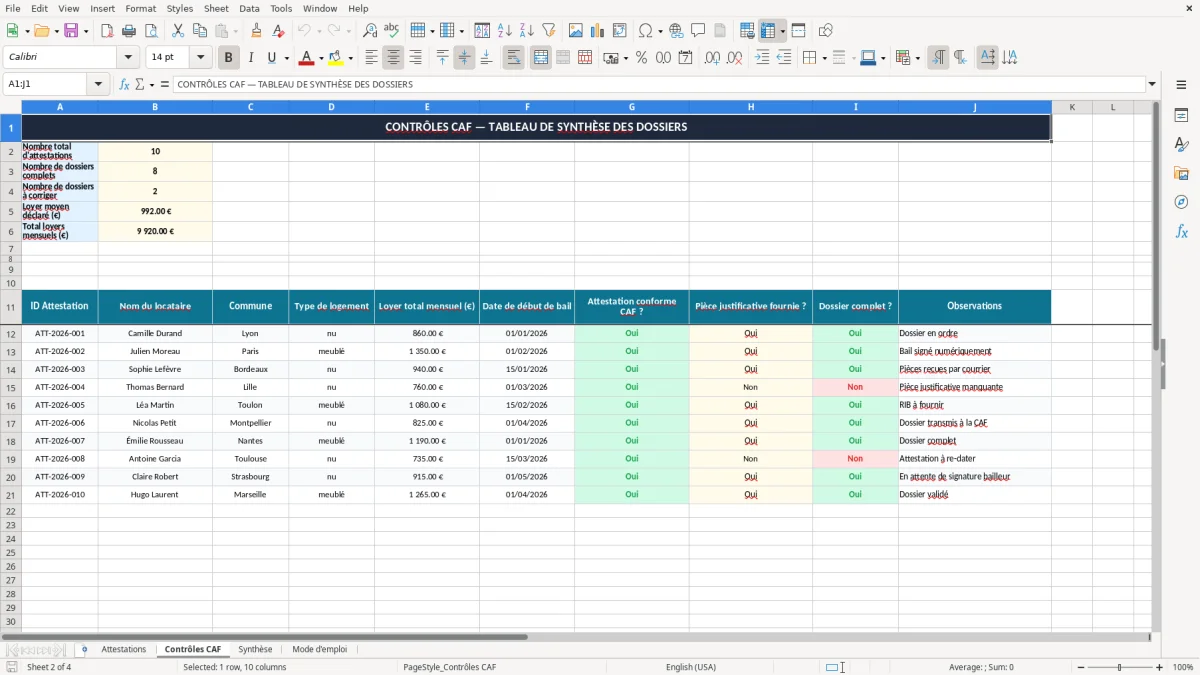Switch to the Mode d'emploi sheet tab
Viewport: 1200px width, 675px height.
320,650
